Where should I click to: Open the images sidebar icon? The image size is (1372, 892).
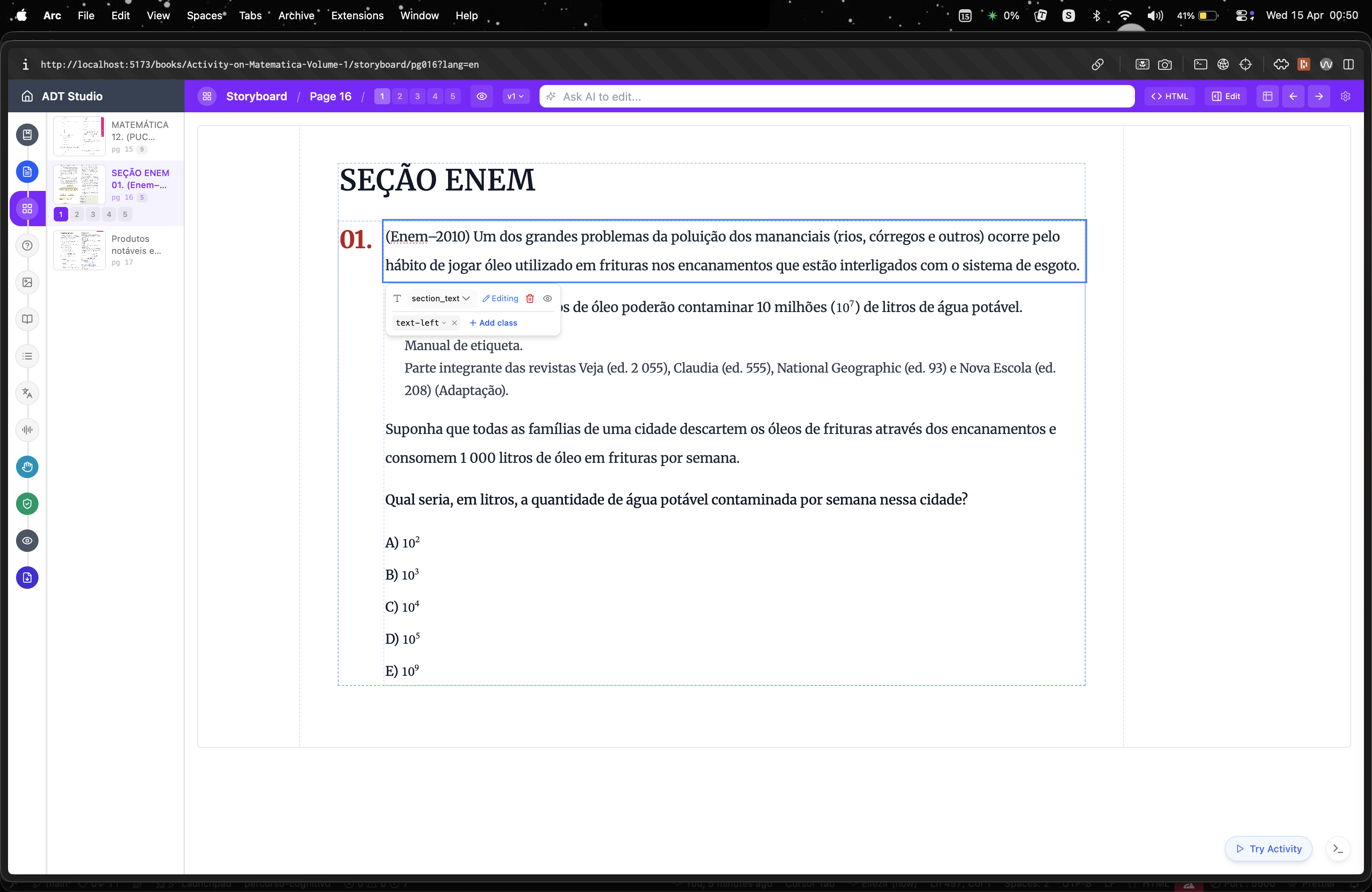click(27, 282)
